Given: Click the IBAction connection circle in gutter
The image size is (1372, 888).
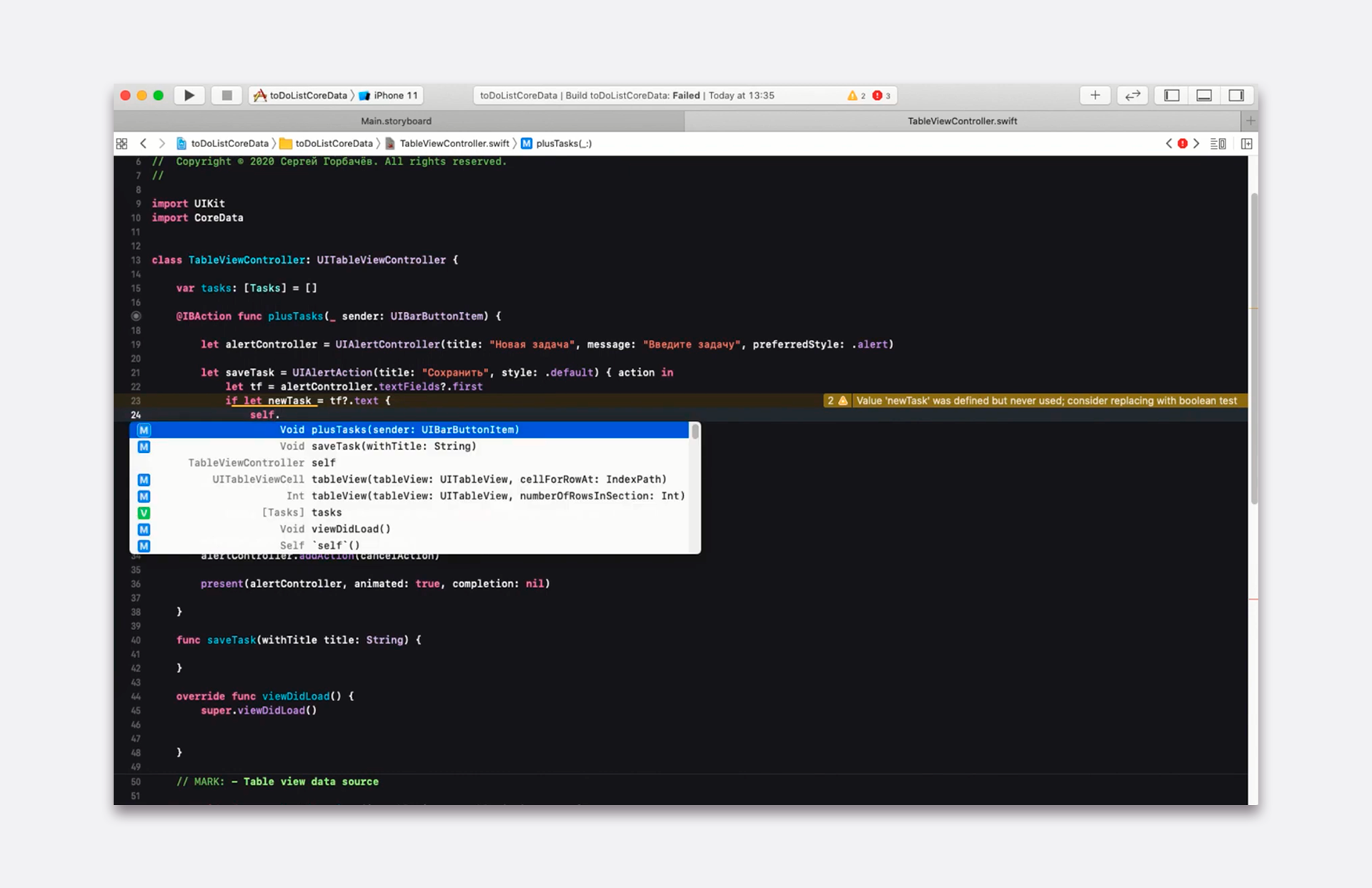Looking at the screenshot, I should (x=136, y=316).
